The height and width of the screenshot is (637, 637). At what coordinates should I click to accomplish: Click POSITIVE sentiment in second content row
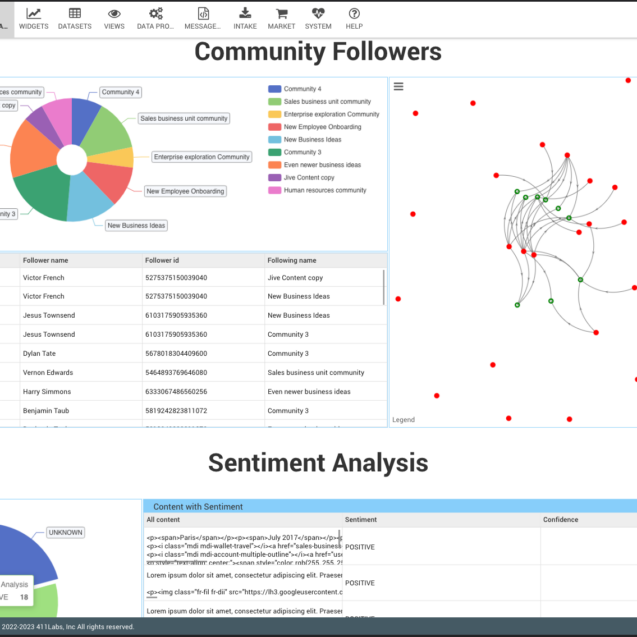(x=360, y=583)
